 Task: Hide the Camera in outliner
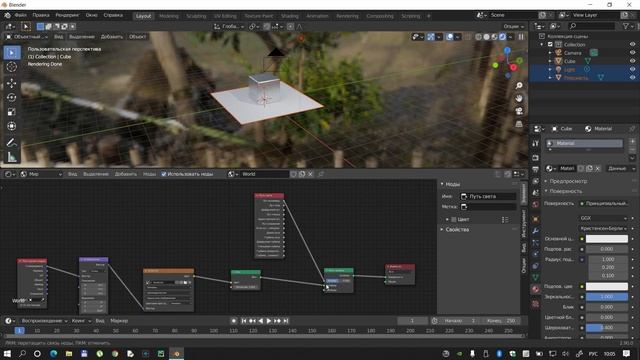click(x=632, y=53)
